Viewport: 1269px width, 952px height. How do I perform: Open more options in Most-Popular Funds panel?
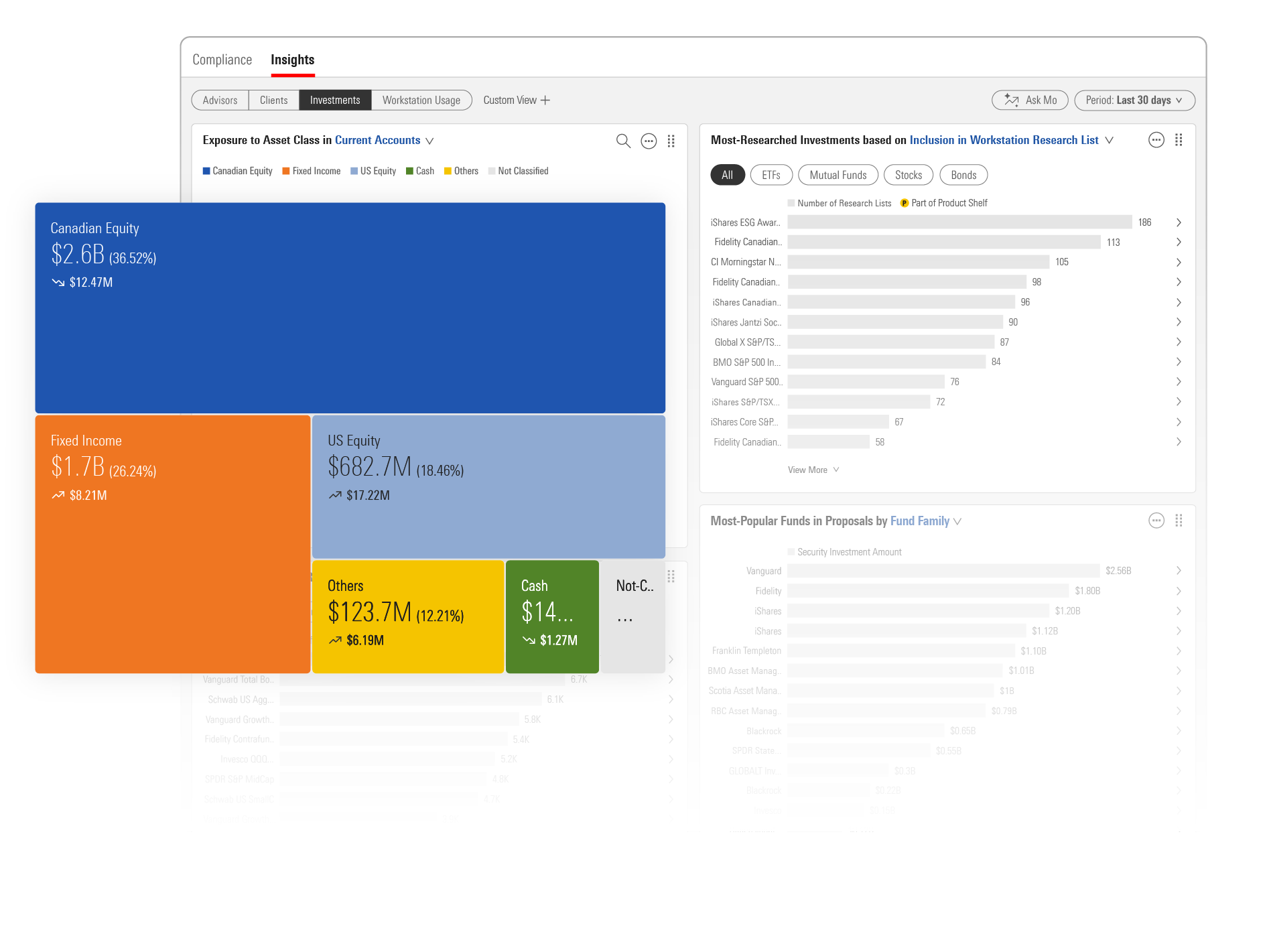coord(1156,521)
